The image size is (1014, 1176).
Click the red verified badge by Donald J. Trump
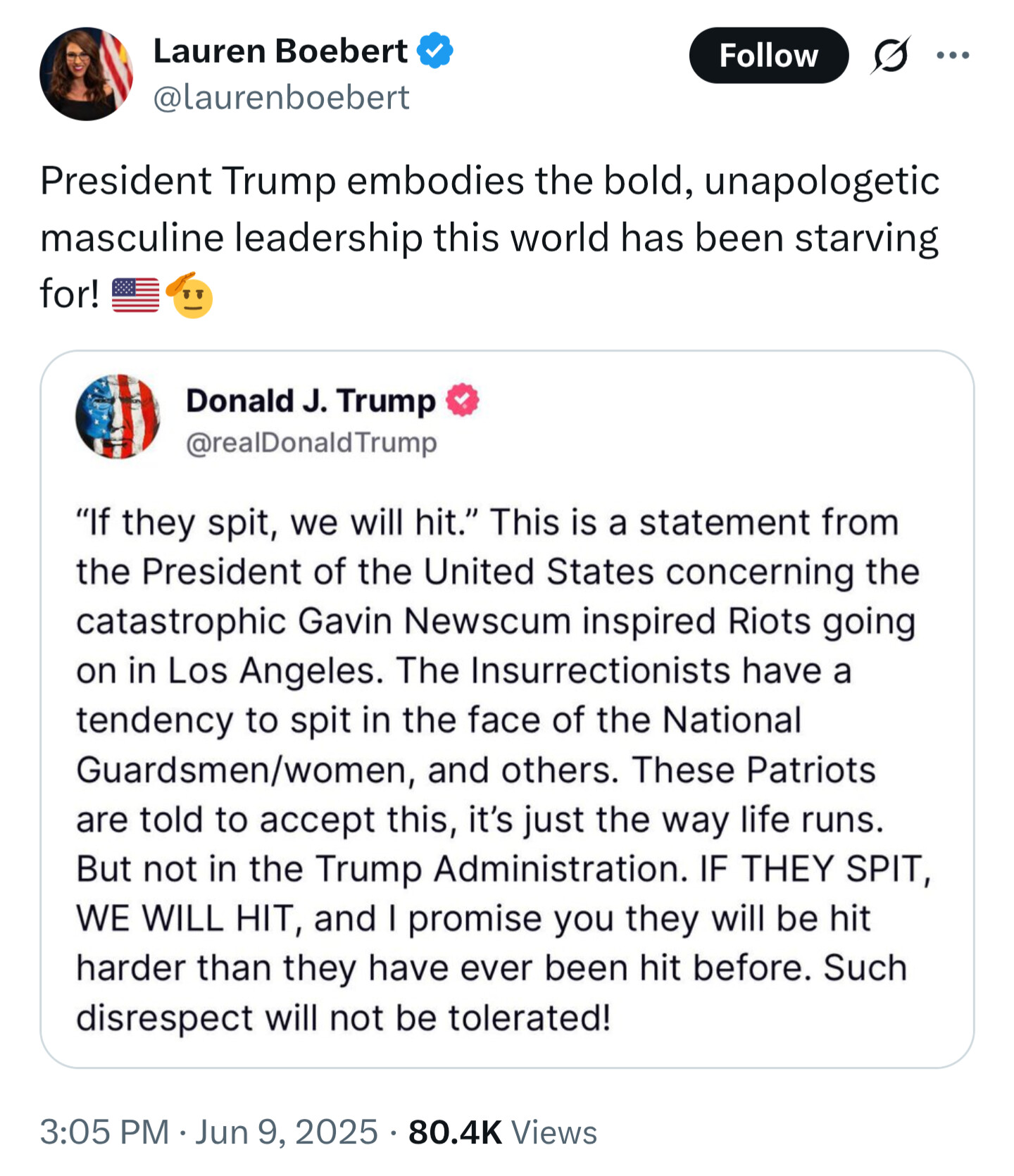pos(463,400)
